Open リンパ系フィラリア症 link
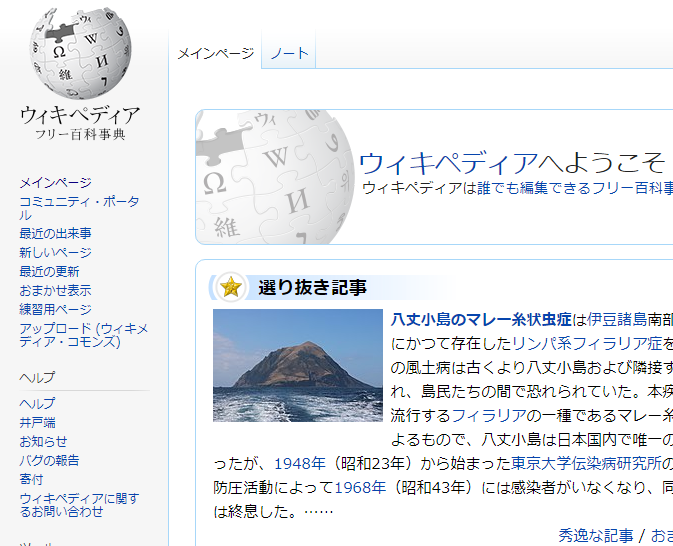The height and width of the screenshot is (546, 673). click(587, 343)
